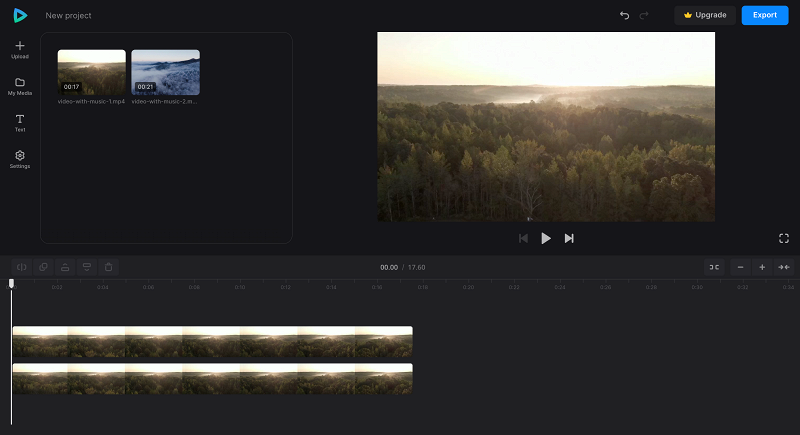
Task: Move selected clip down one track
Action: point(87,267)
